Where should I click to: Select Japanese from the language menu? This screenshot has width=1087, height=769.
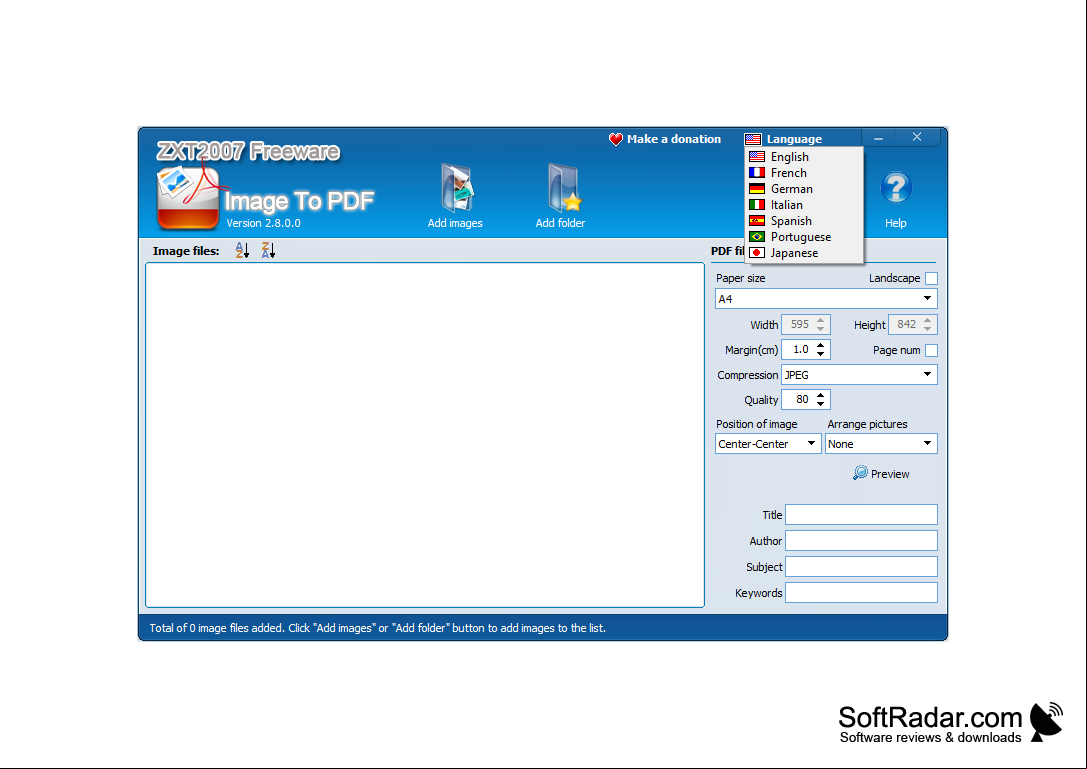(804, 252)
